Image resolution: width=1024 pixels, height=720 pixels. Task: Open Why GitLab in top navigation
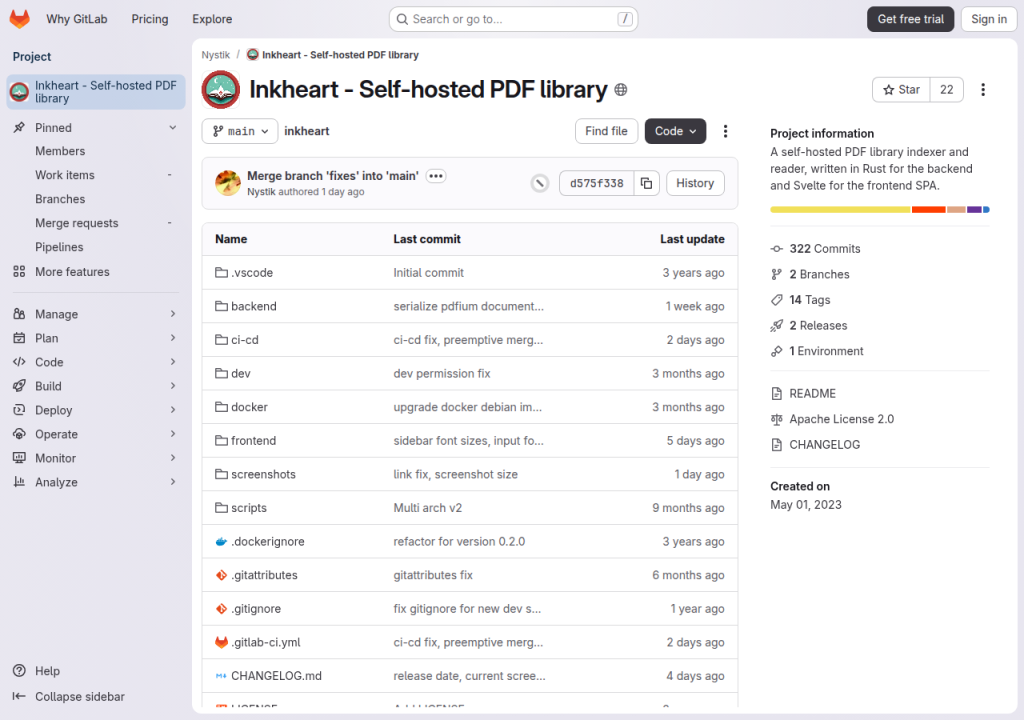click(x=76, y=20)
